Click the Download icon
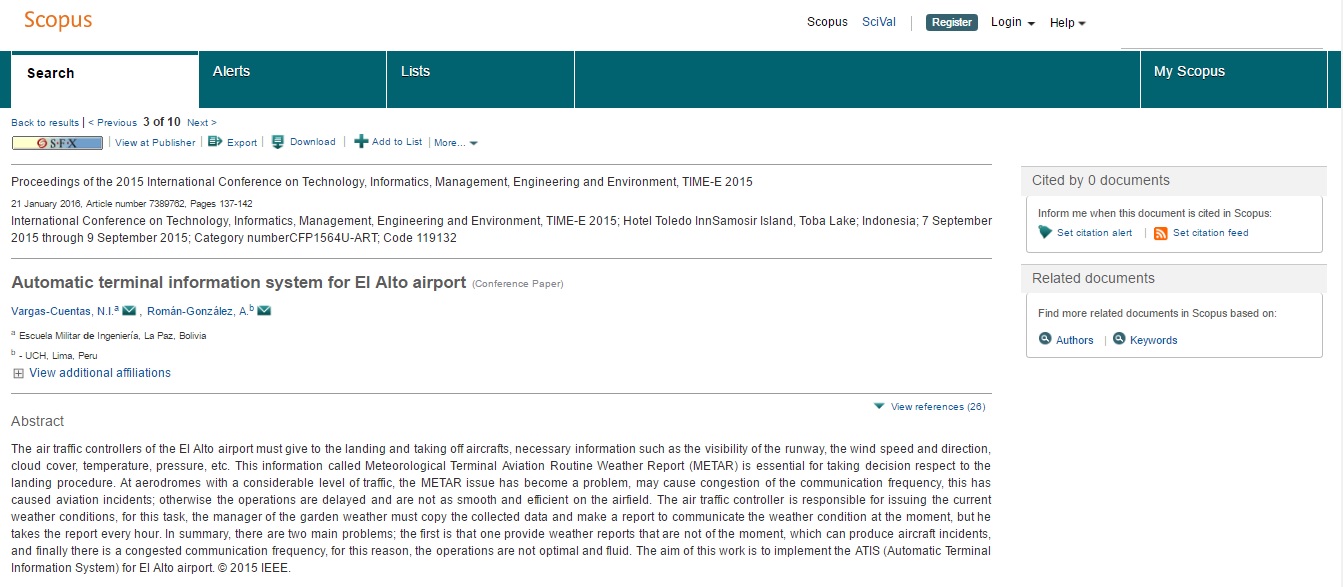The image size is (1343, 587). 278,142
